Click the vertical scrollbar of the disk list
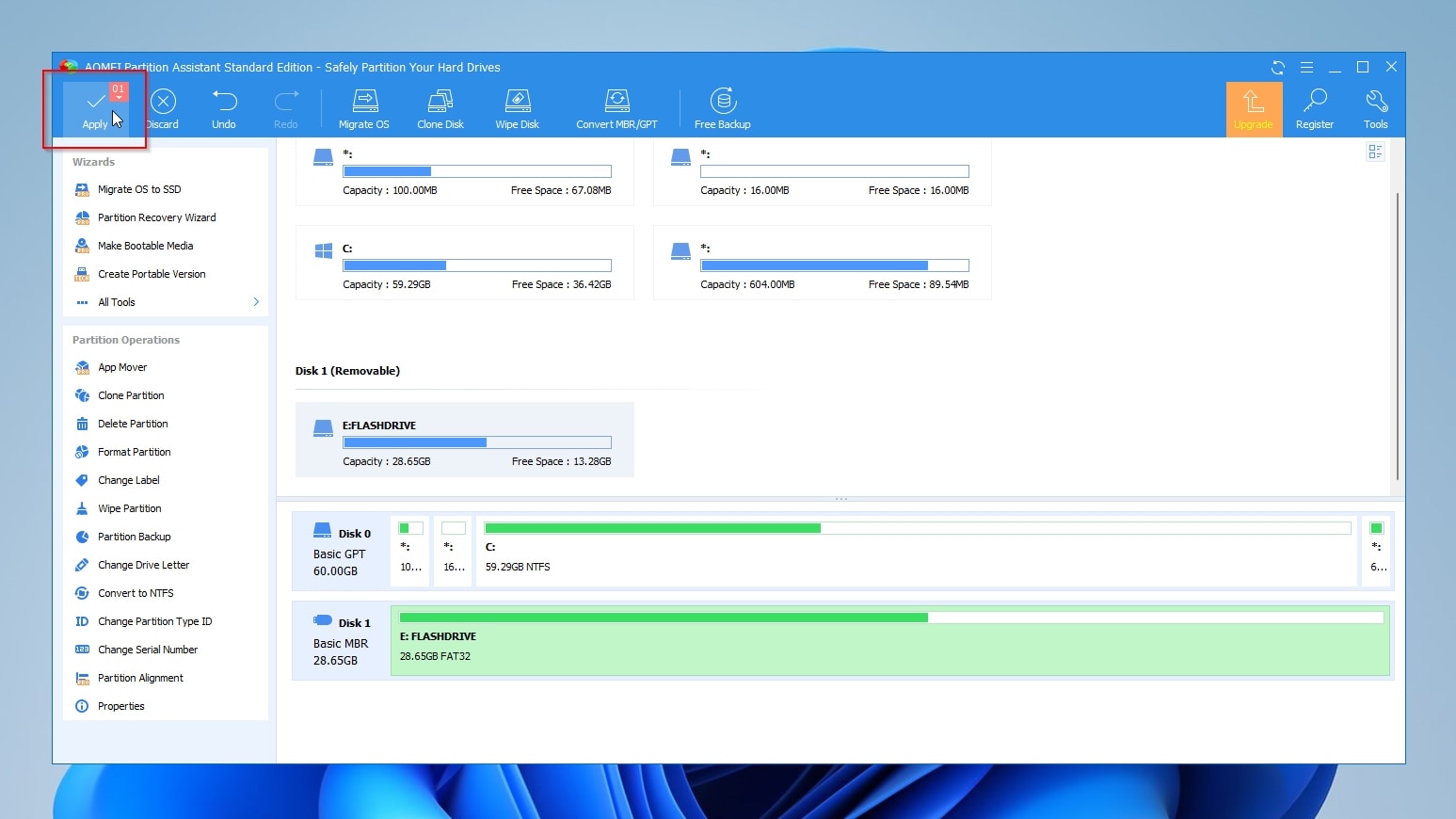 pyautogui.click(x=1398, y=336)
